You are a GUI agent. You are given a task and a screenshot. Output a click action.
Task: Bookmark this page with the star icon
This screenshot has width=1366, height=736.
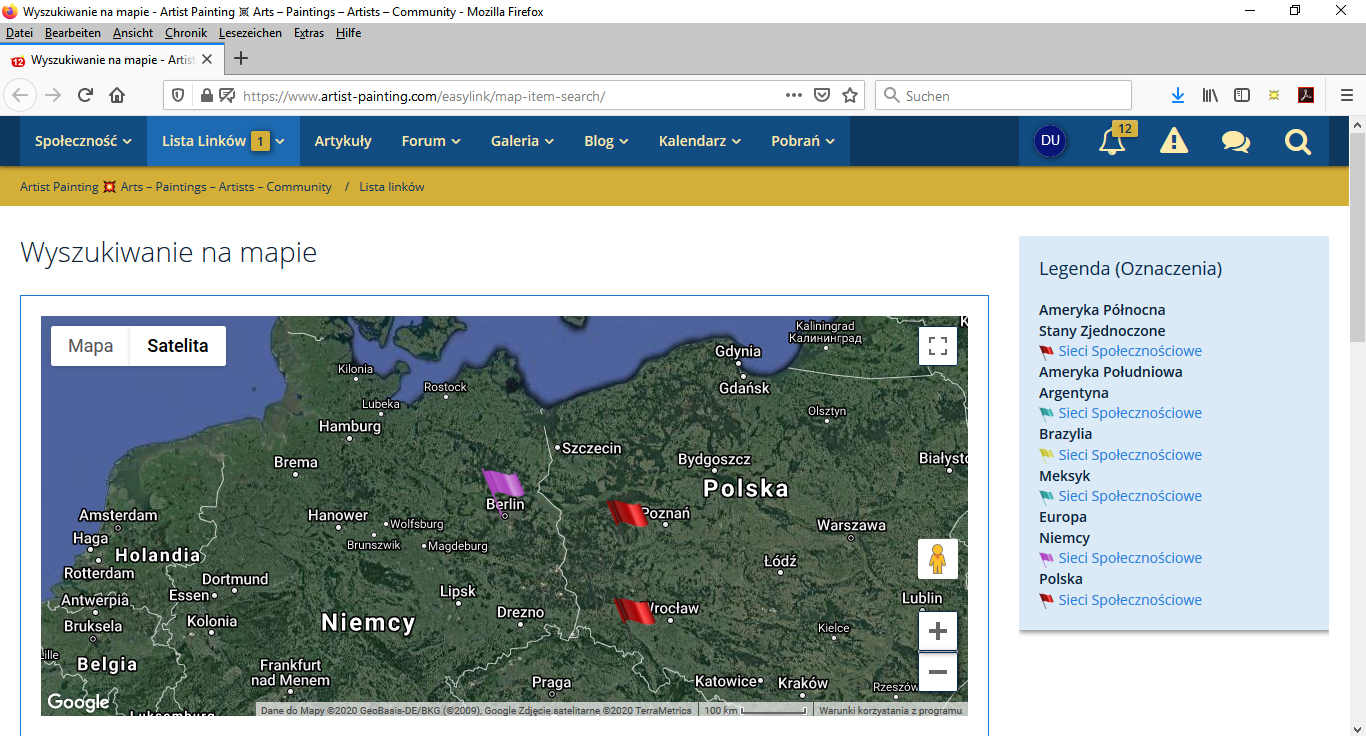[850, 96]
